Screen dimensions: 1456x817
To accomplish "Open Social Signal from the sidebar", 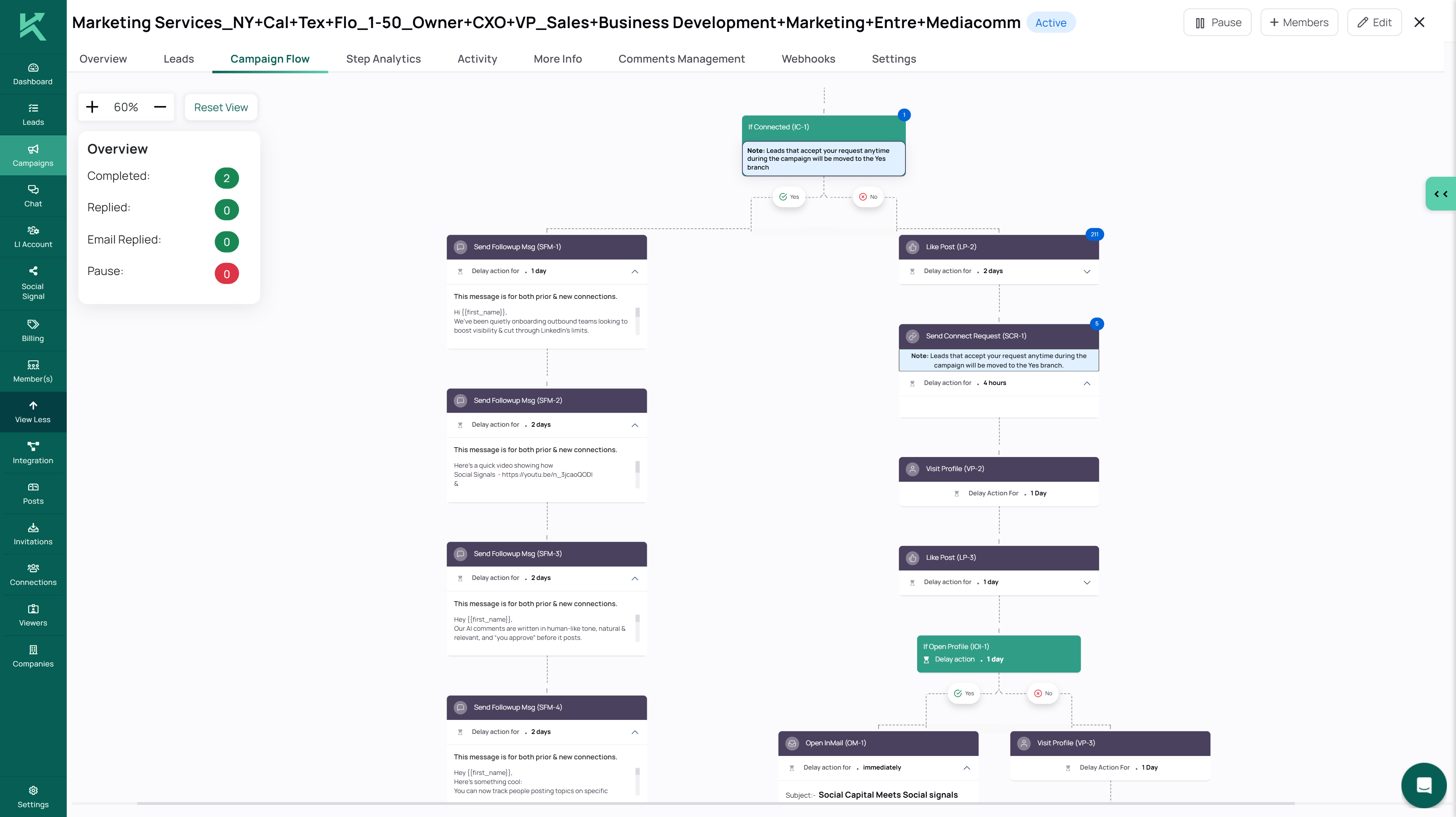I will (32, 282).
